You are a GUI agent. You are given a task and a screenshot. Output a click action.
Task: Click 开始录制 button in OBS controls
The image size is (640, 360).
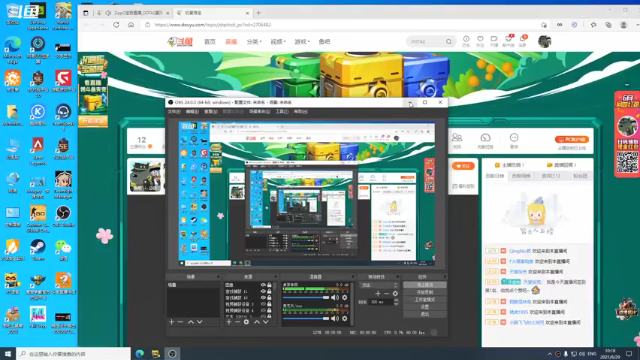[x=424, y=292]
